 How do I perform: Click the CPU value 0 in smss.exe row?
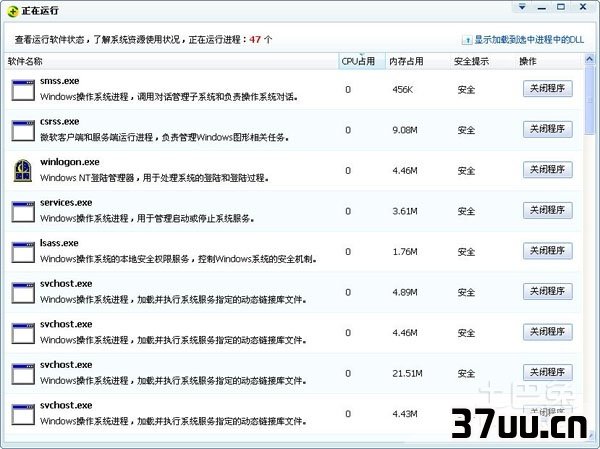click(348, 90)
